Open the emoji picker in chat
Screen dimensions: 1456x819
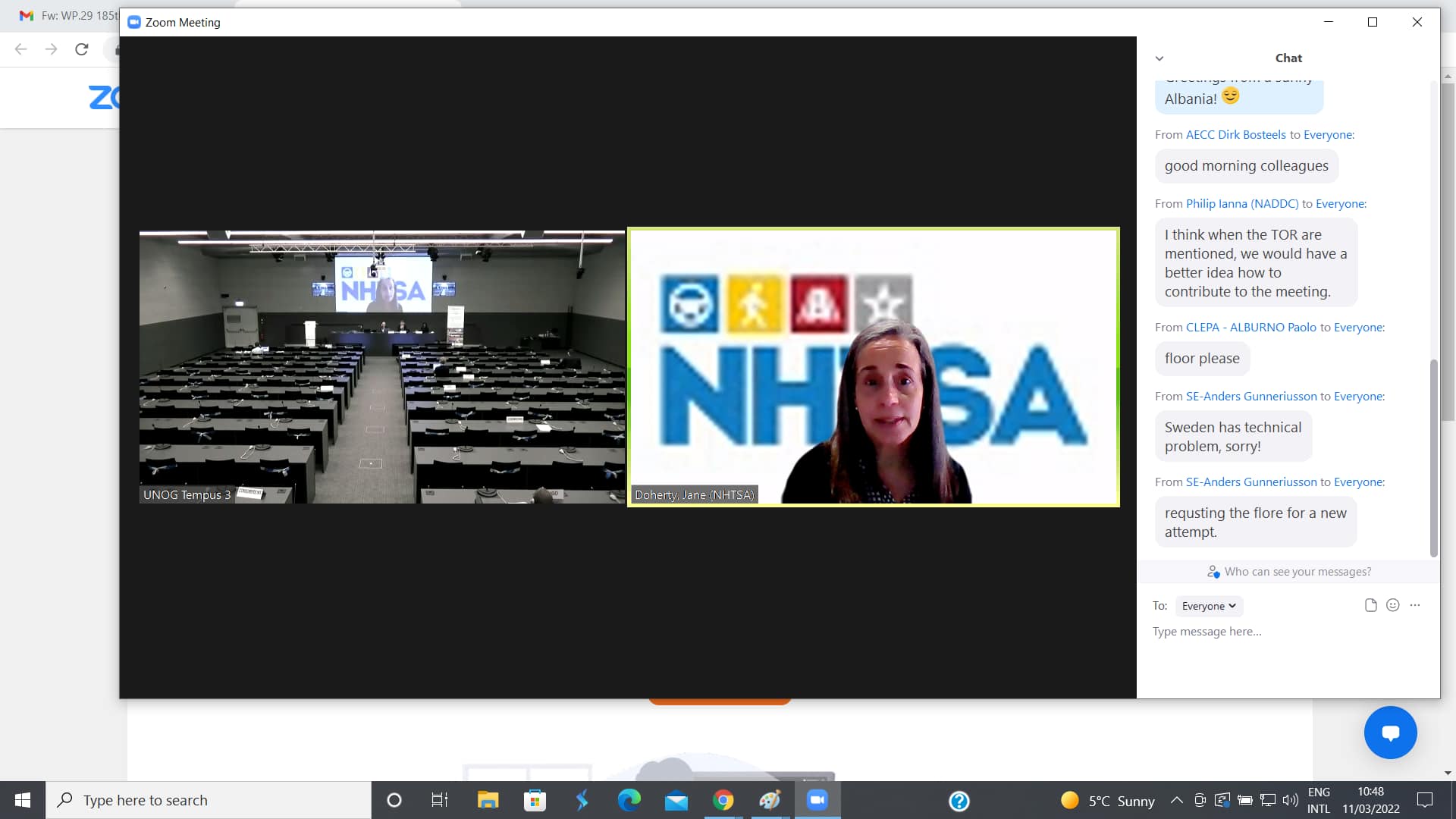[x=1392, y=605]
